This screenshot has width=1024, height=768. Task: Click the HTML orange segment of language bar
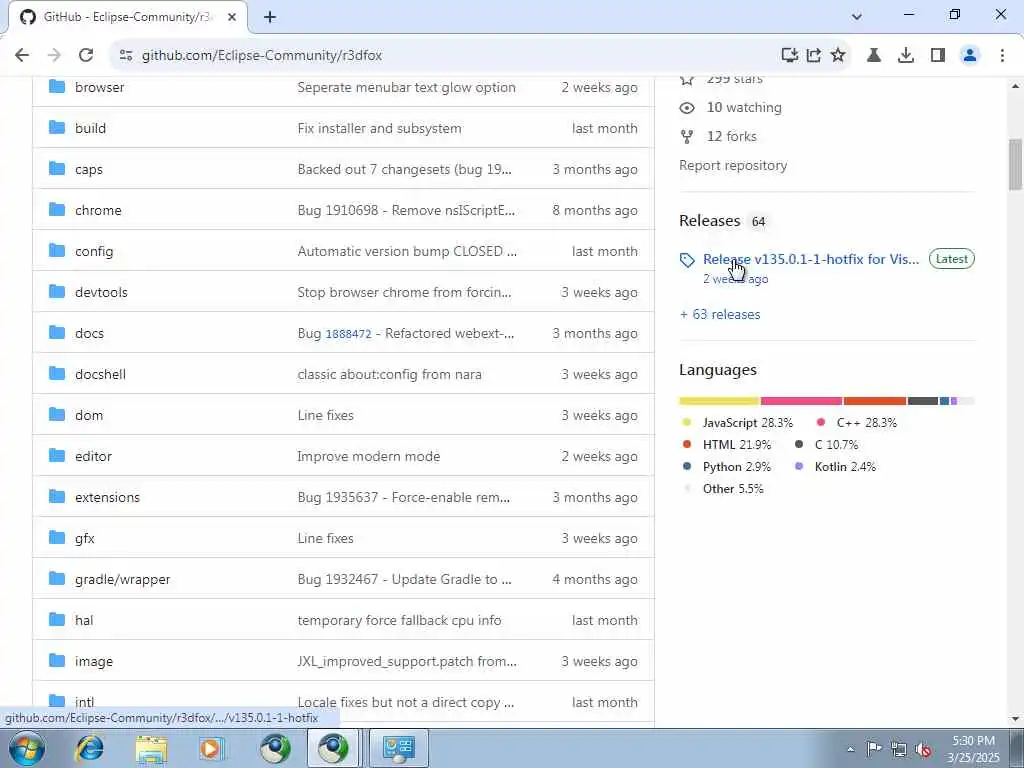[x=875, y=401]
